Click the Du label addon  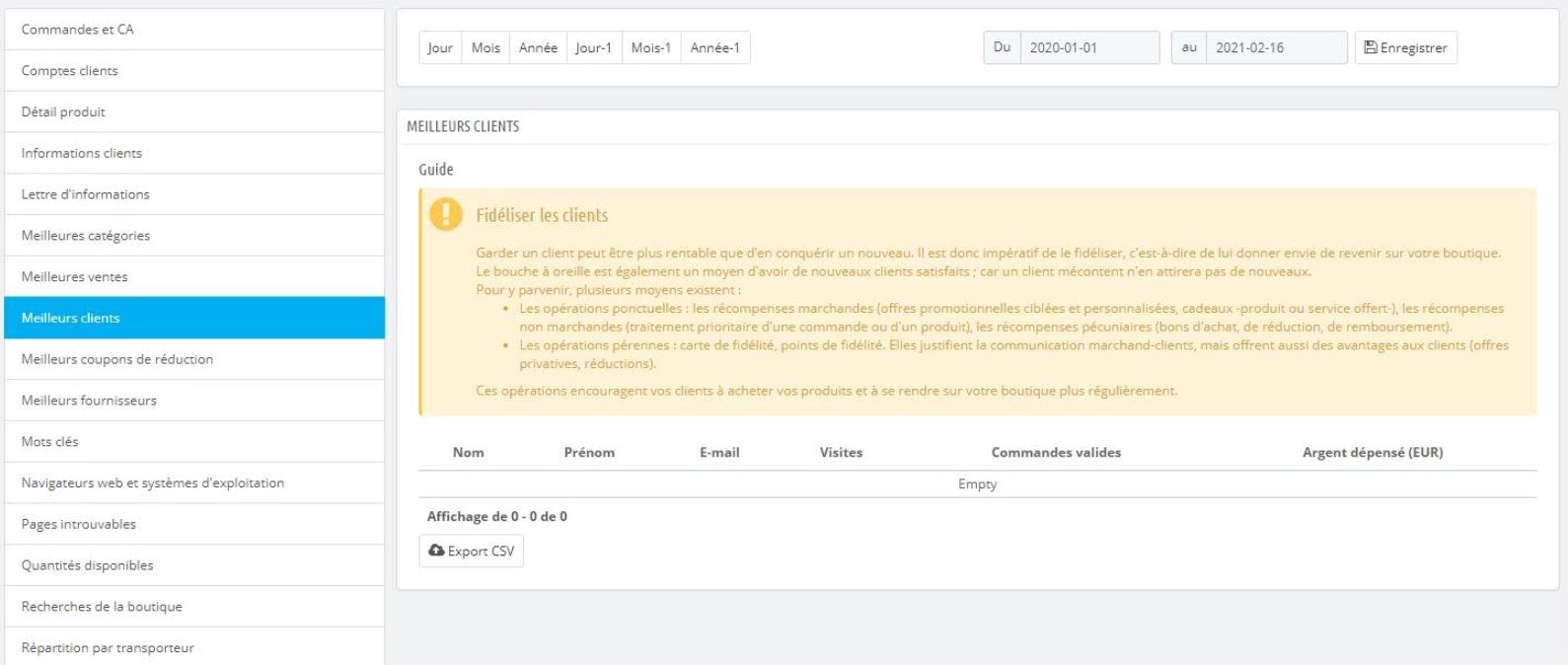coord(1003,47)
